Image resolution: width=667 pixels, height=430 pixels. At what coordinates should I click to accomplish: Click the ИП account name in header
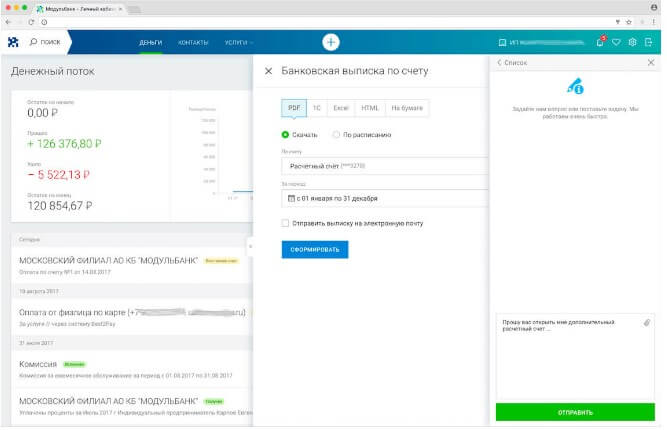pos(547,42)
